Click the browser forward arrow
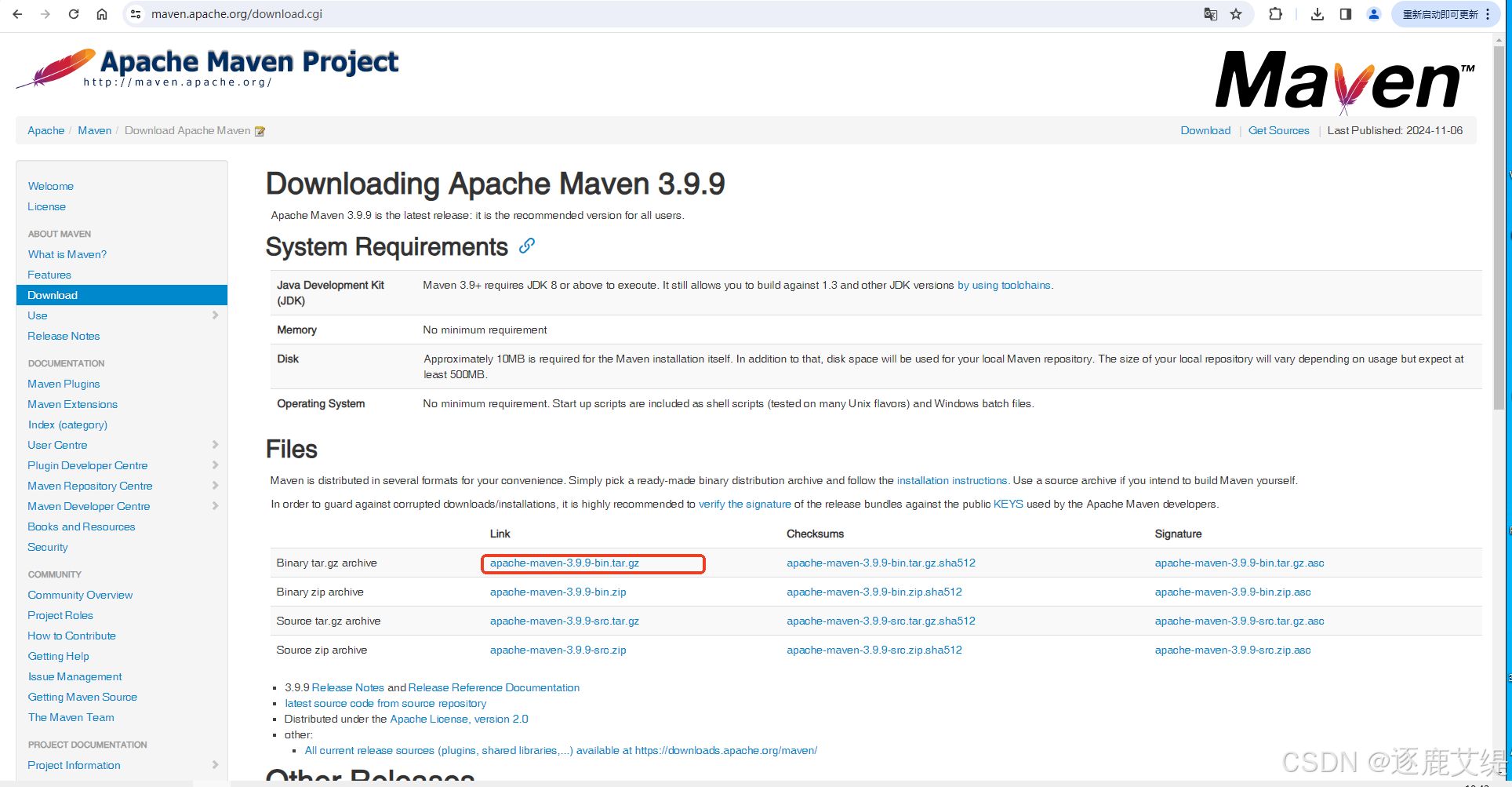This screenshot has width=1512, height=787. click(45, 14)
